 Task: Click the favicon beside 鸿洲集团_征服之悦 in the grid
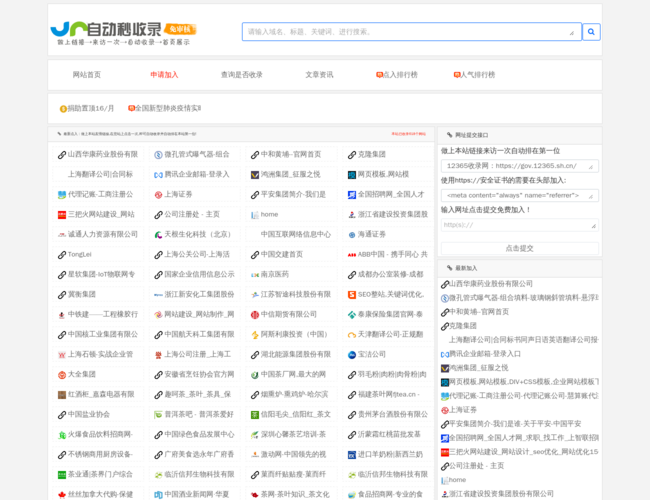tap(255, 175)
